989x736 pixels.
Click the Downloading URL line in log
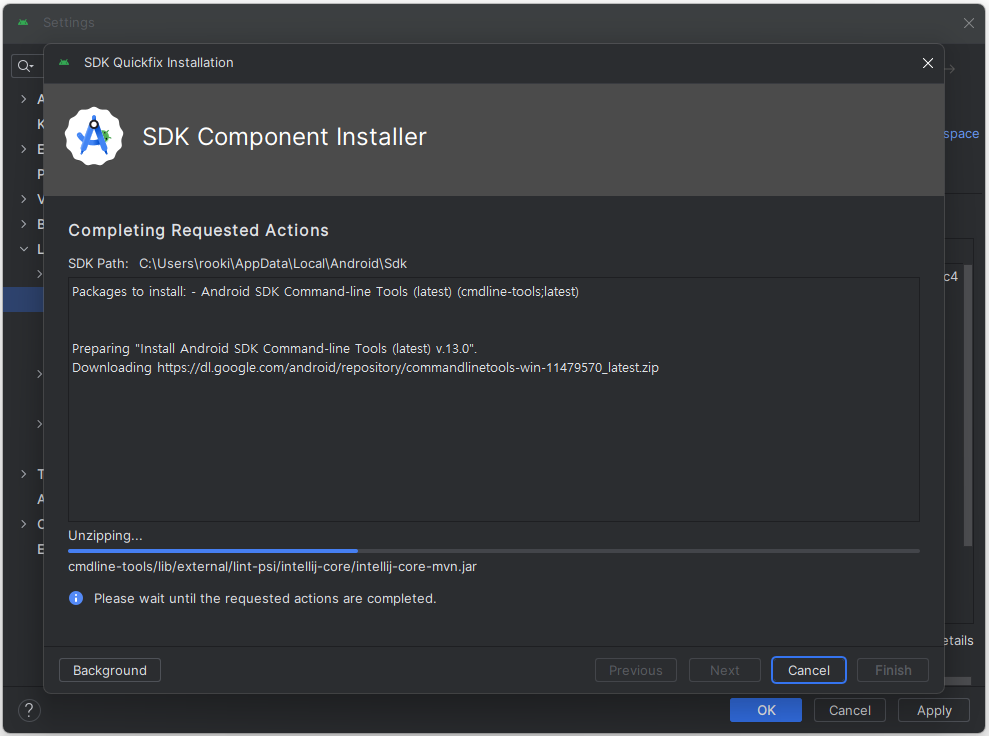(365, 368)
